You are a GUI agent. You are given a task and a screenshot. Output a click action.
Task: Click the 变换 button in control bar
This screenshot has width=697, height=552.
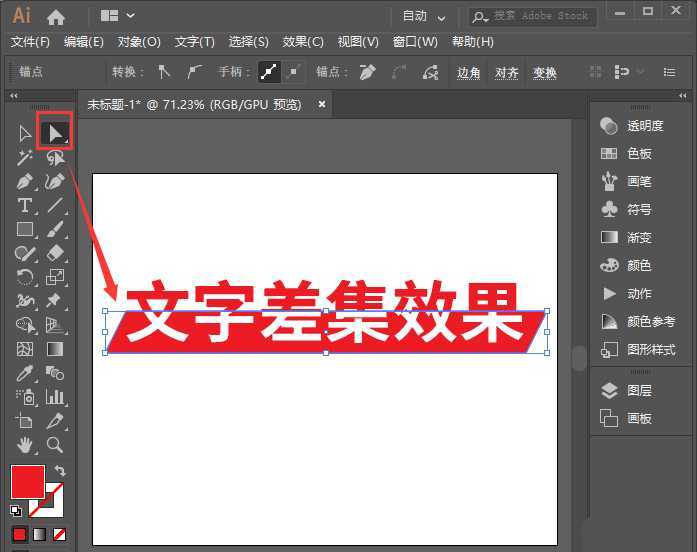(x=545, y=72)
